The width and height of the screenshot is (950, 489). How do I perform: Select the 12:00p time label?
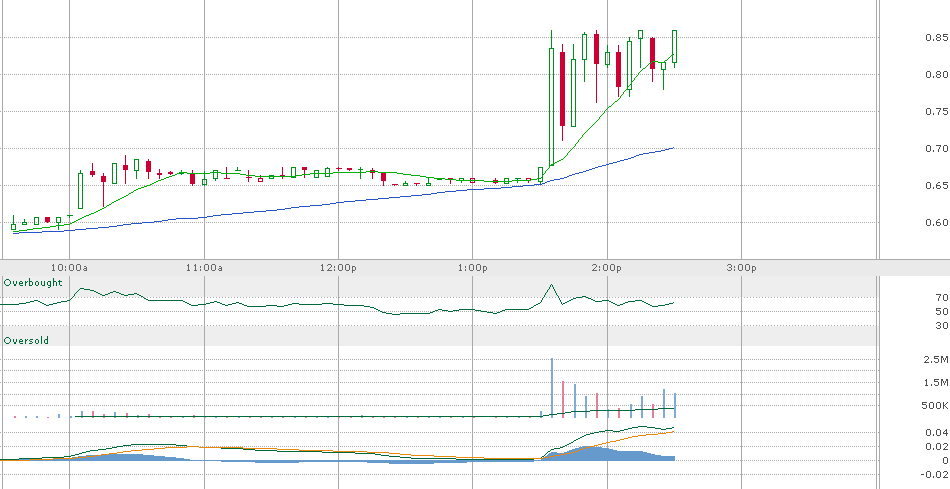coord(338,268)
